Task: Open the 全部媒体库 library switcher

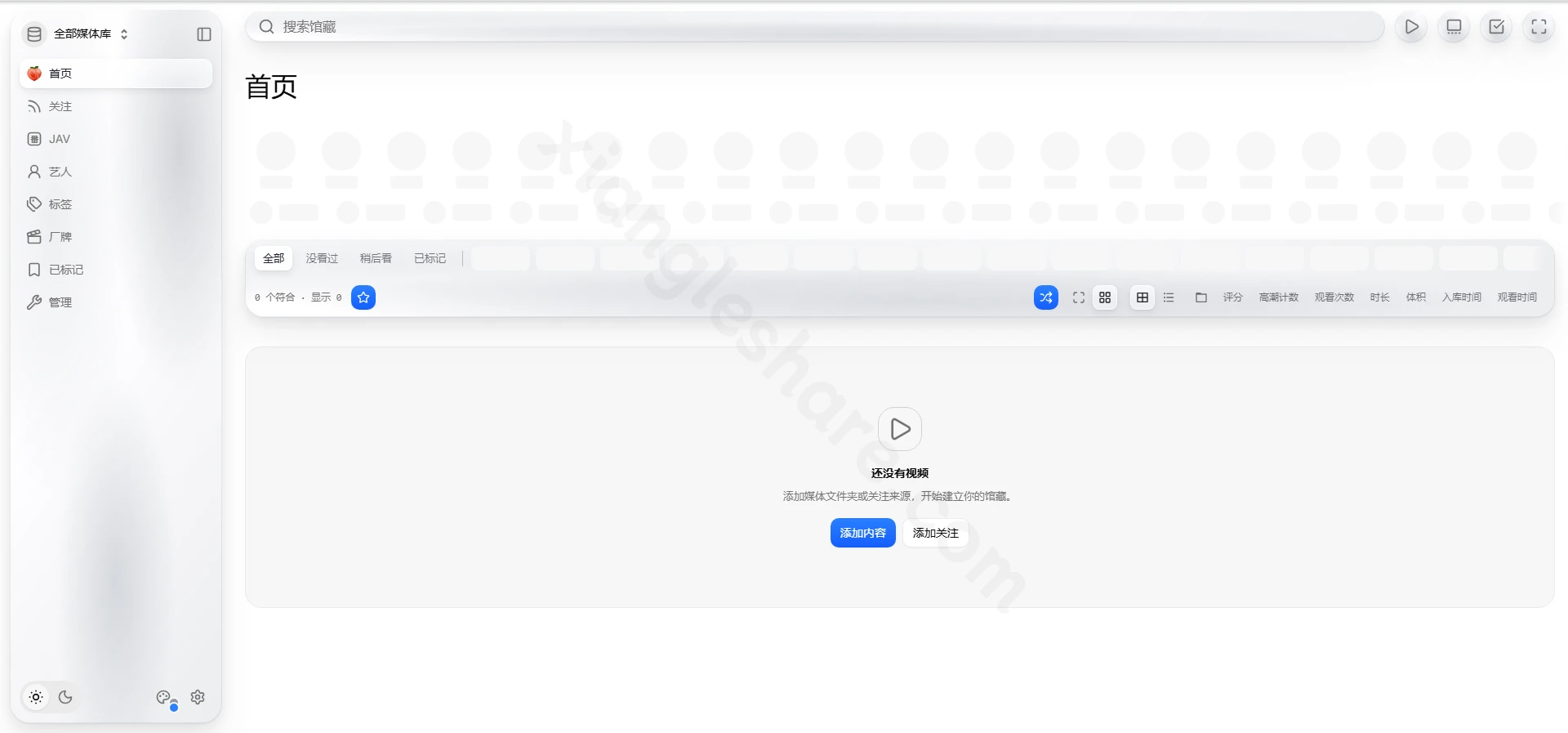Action: point(78,34)
